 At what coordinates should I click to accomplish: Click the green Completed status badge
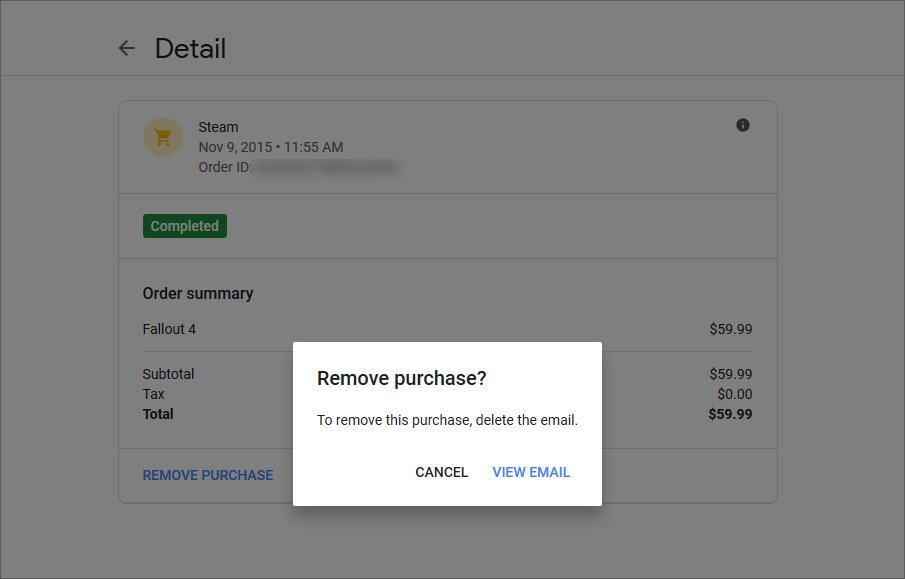pyautogui.click(x=185, y=226)
